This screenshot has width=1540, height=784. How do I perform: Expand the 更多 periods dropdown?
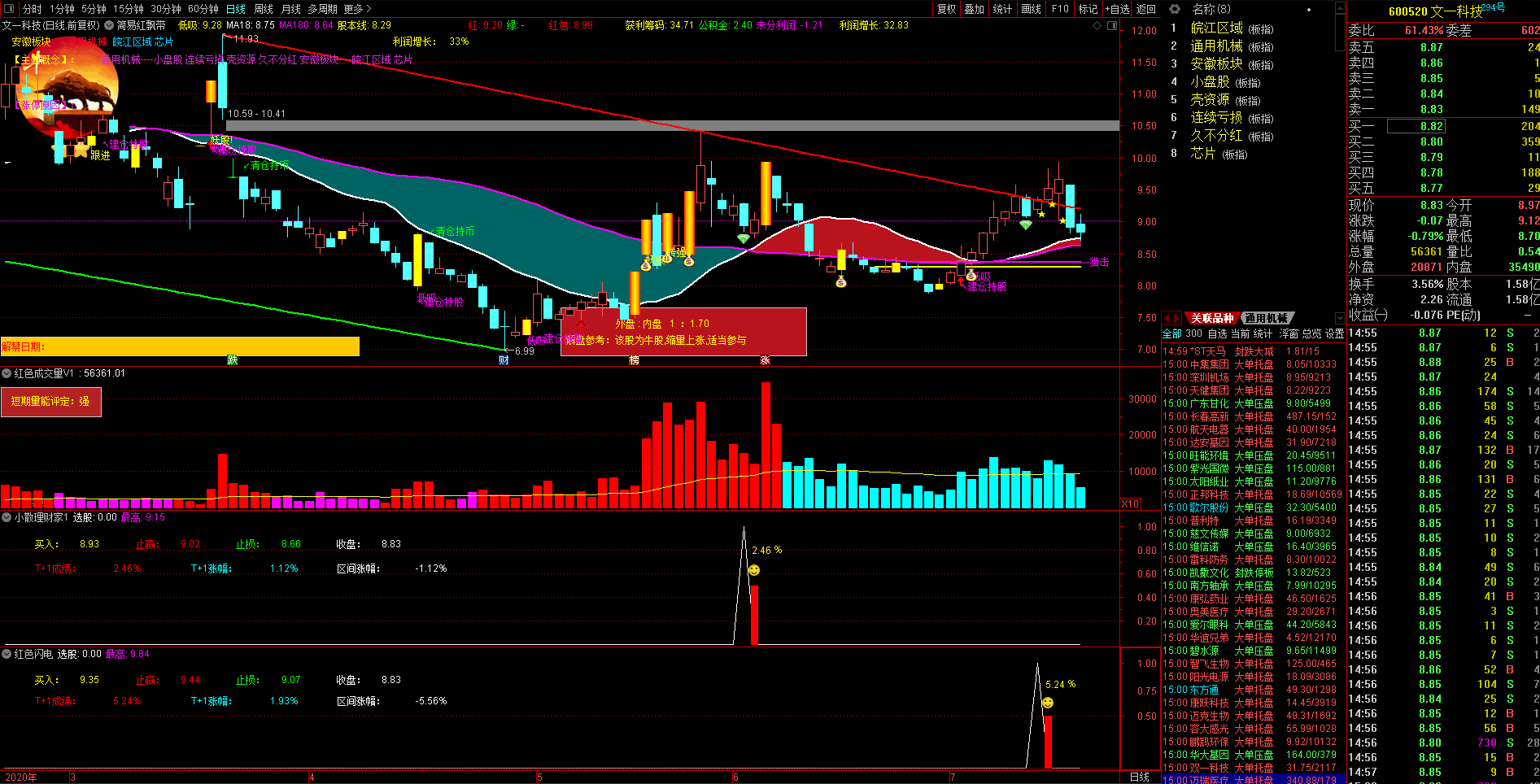pyautogui.click(x=357, y=9)
